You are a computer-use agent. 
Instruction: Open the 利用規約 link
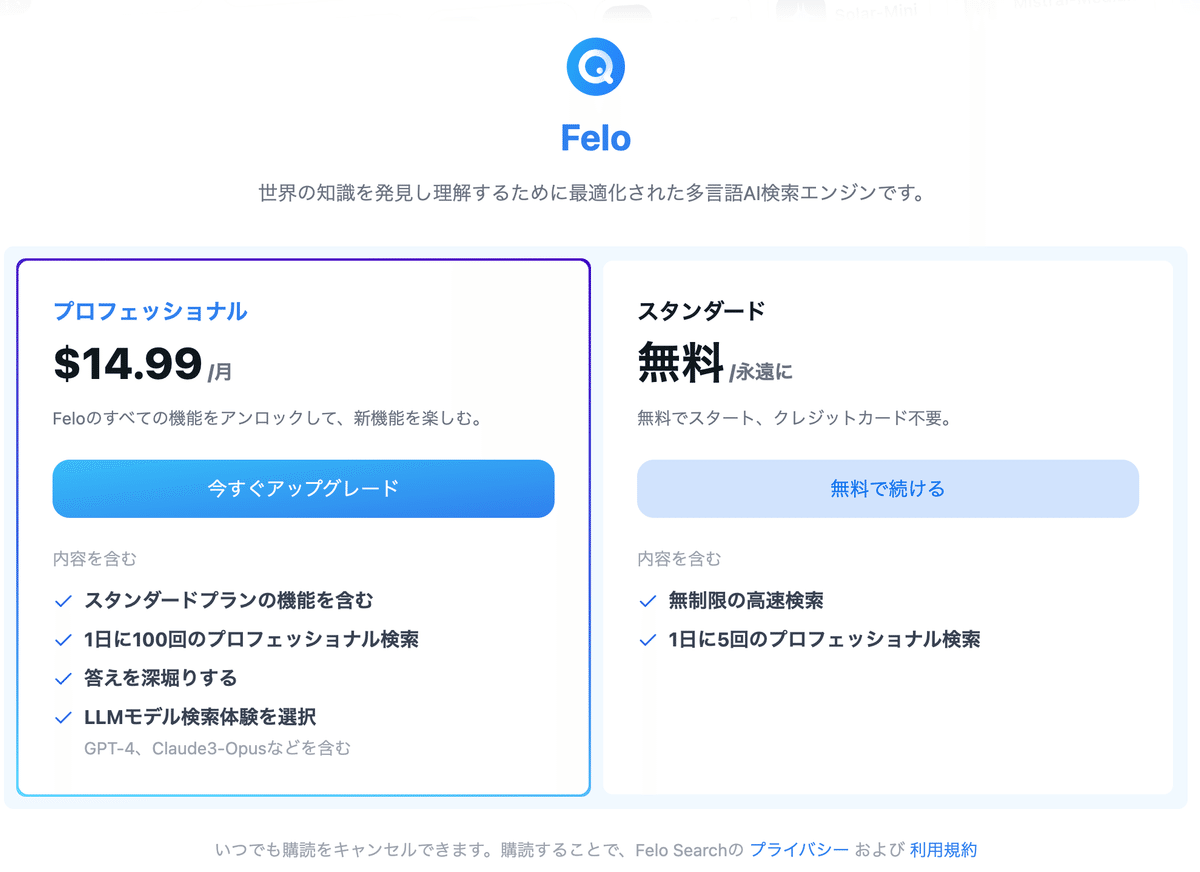pos(944,849)
